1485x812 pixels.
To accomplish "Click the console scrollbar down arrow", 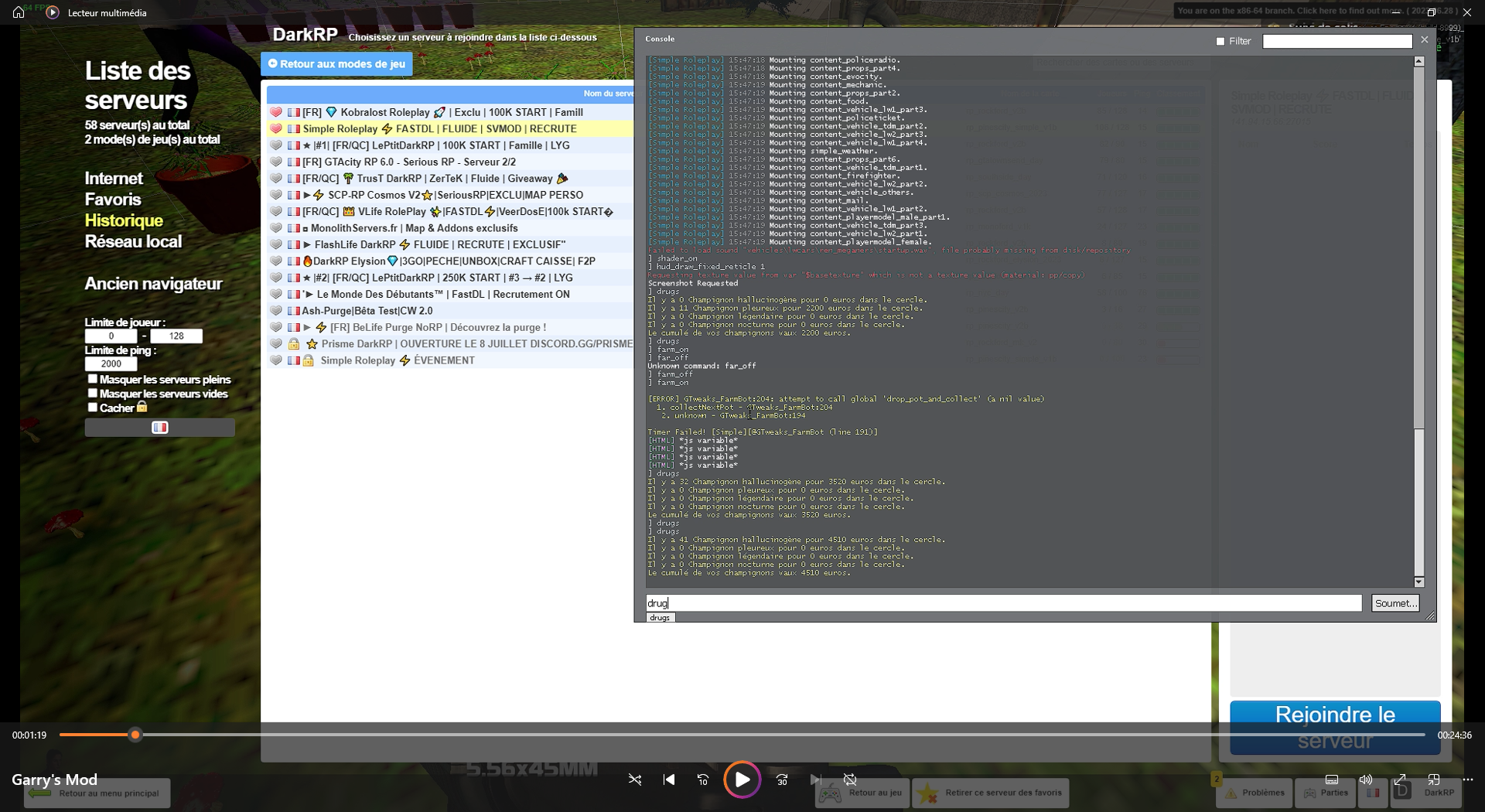I will click(1418, 582).
